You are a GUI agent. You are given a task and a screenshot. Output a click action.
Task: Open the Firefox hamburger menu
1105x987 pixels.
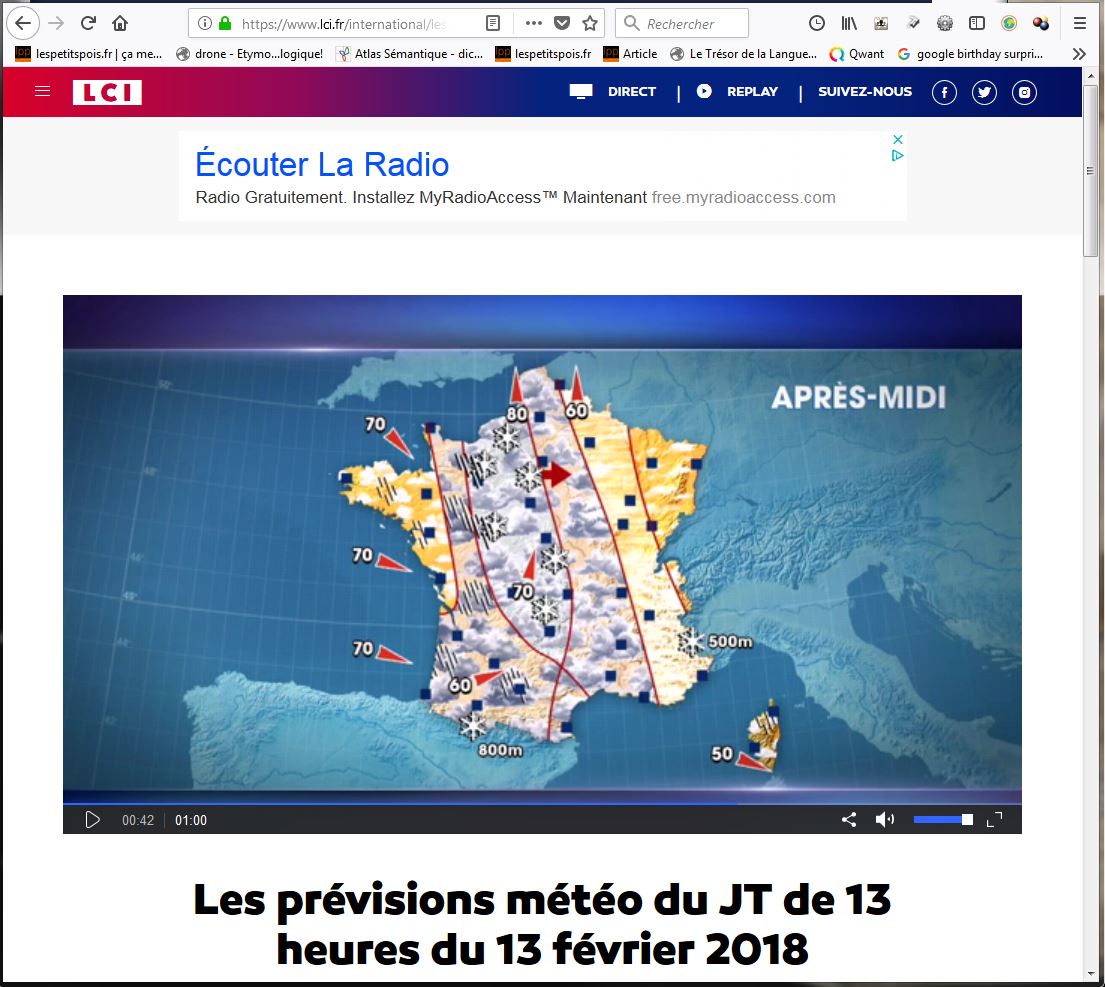(x=1080, y=23)
